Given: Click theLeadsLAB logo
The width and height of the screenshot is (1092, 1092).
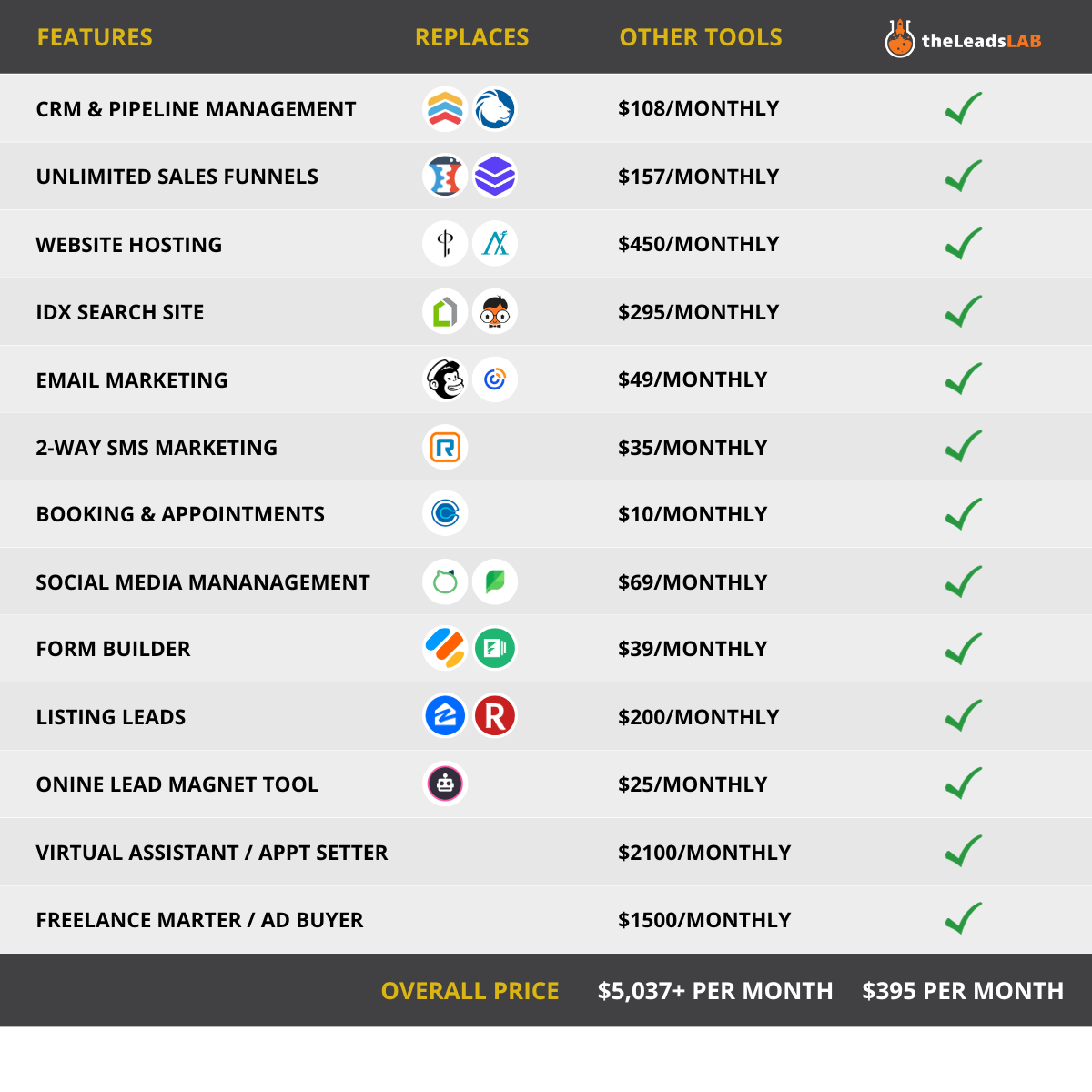Looking at the screenshot, I should point(963,38).
